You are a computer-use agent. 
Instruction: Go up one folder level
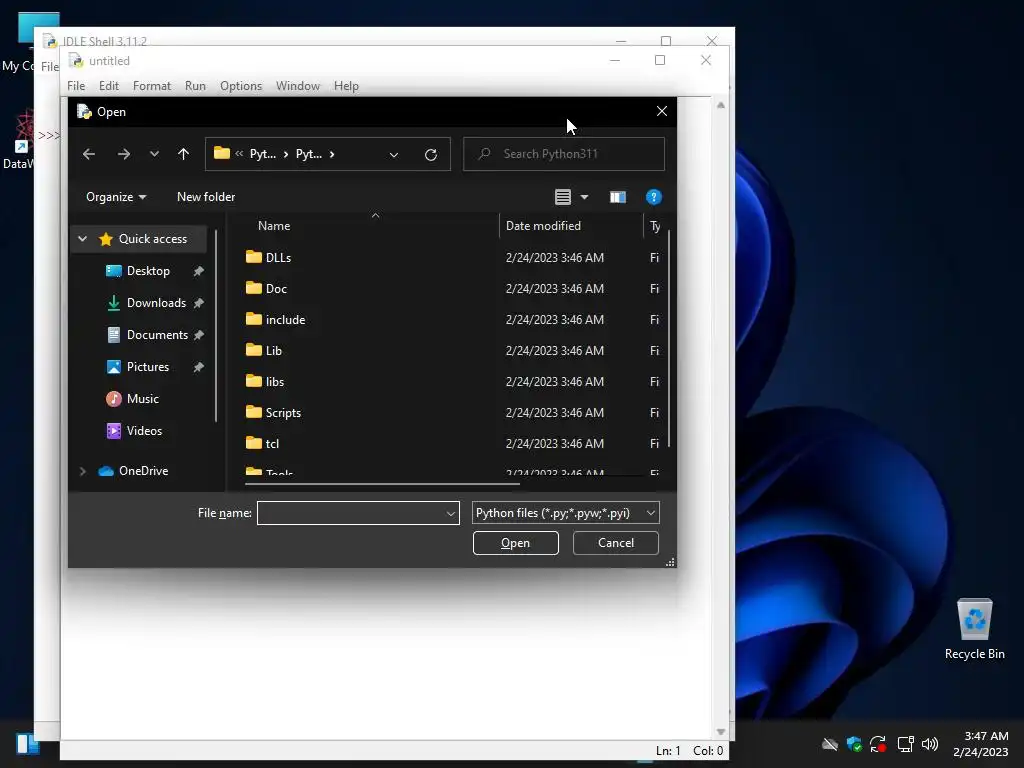pyautogui.click(x=184, y=154)
